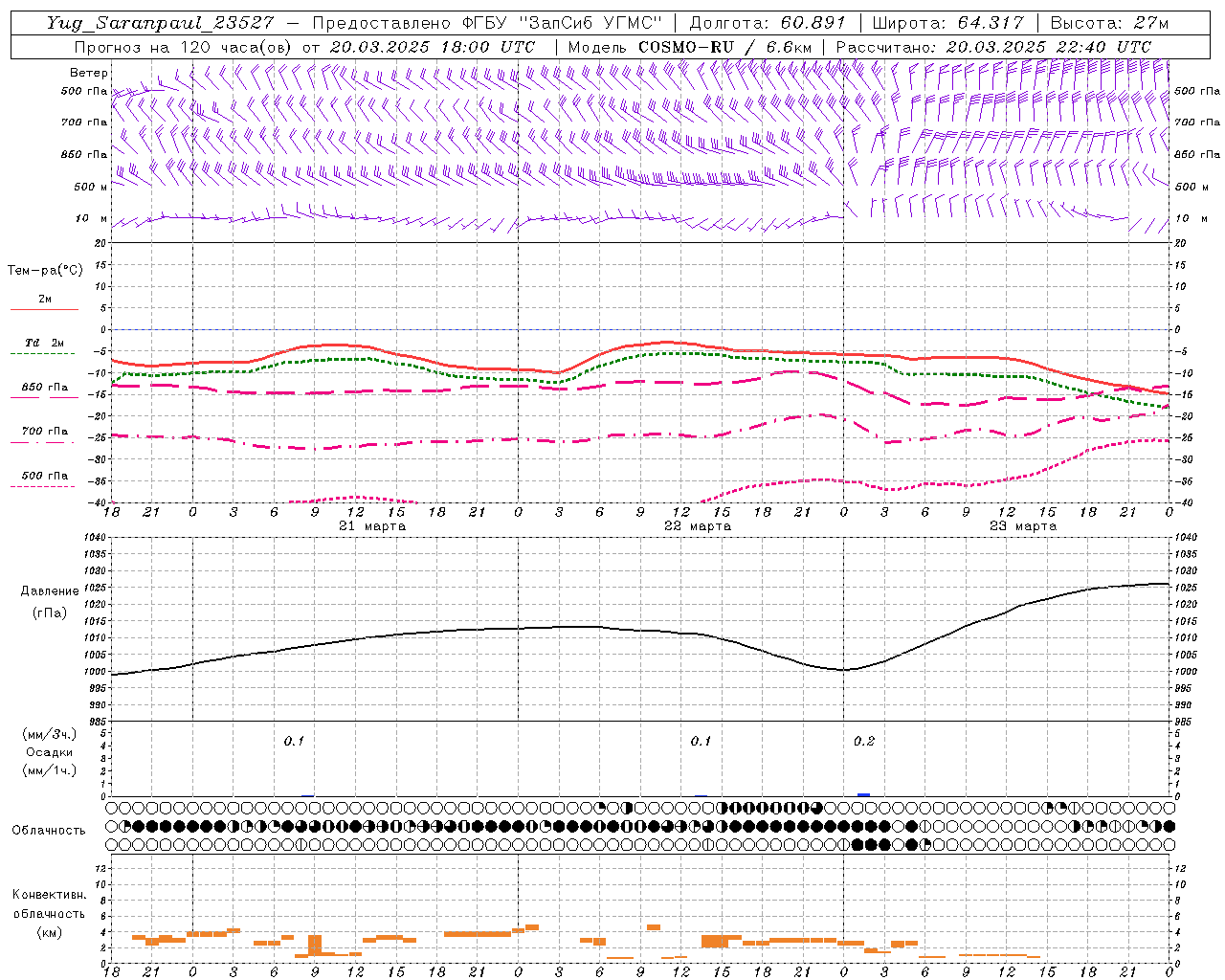Click the 'Давление' pressure panel label
This screenshot has height=980, width=1225.
tap(50, 591)
